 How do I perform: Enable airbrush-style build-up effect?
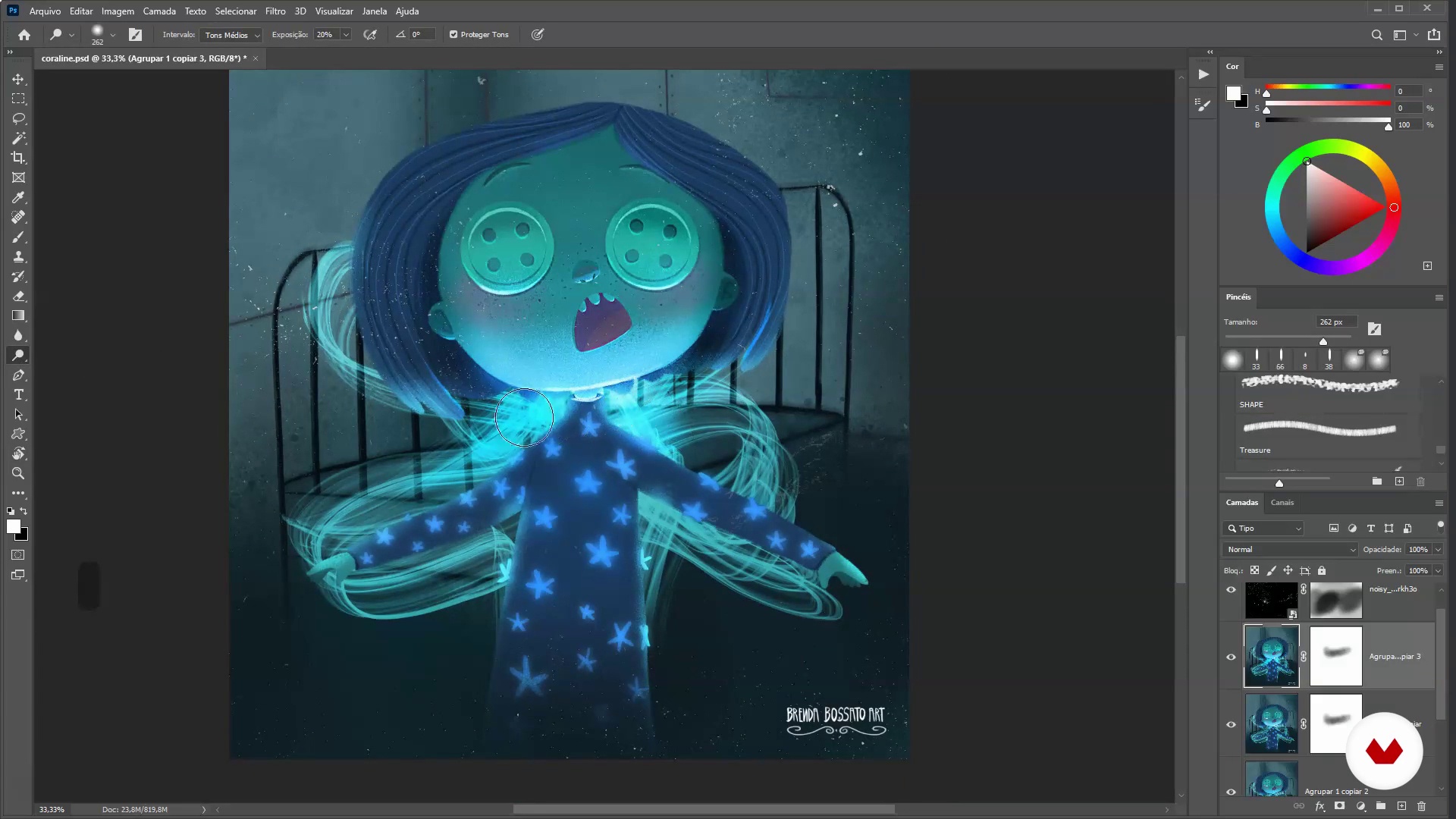tap(370, 35)
